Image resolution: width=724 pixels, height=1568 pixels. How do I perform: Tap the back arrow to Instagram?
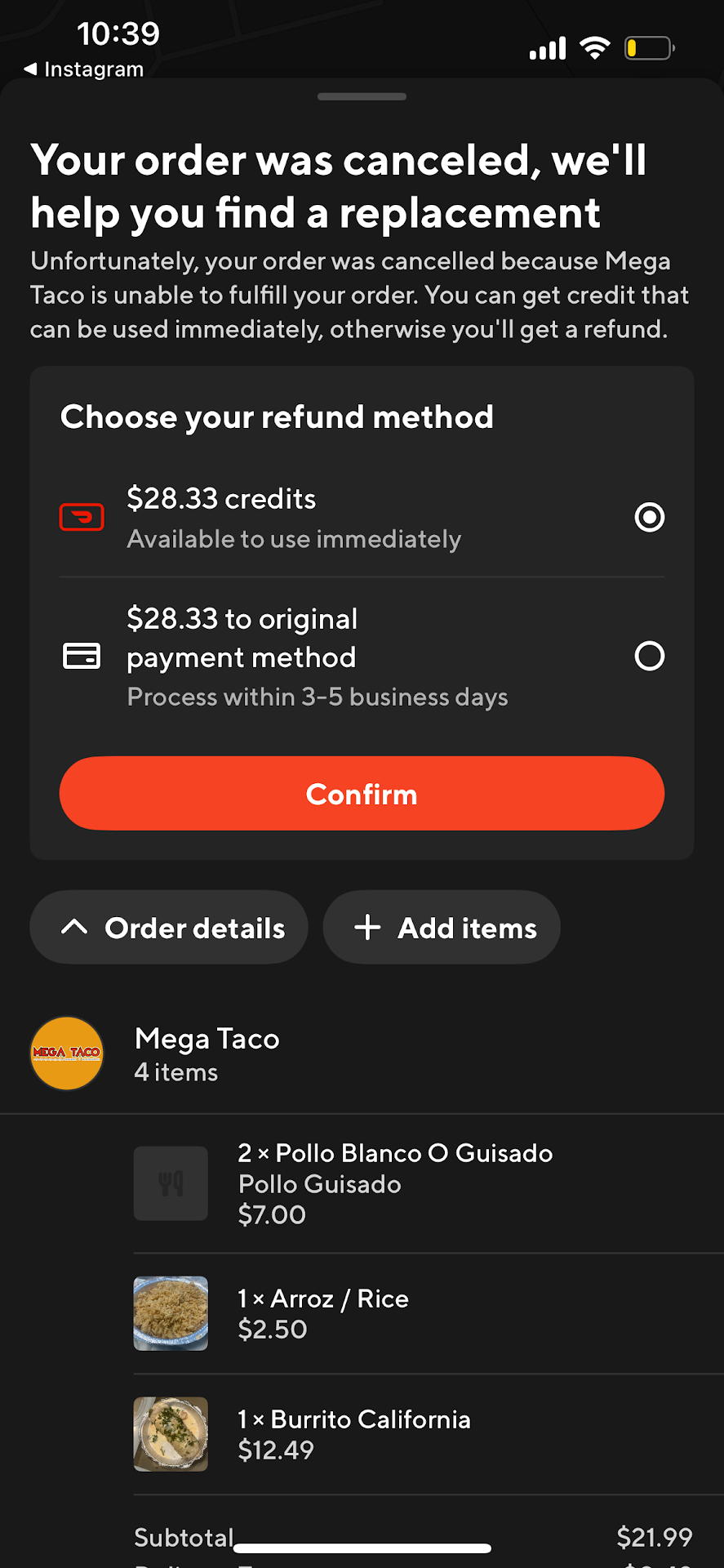pyautogui.click(x=31, y=69)
